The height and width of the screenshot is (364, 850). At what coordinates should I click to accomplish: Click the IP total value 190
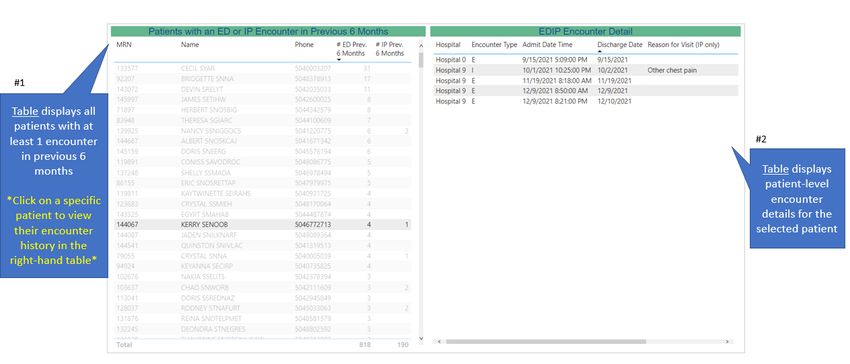tap(403, 344)
